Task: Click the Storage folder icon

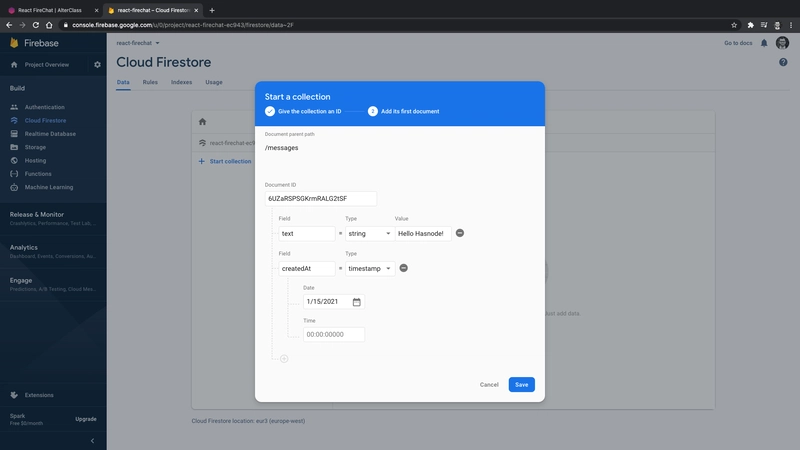Action: click(14, 147)
